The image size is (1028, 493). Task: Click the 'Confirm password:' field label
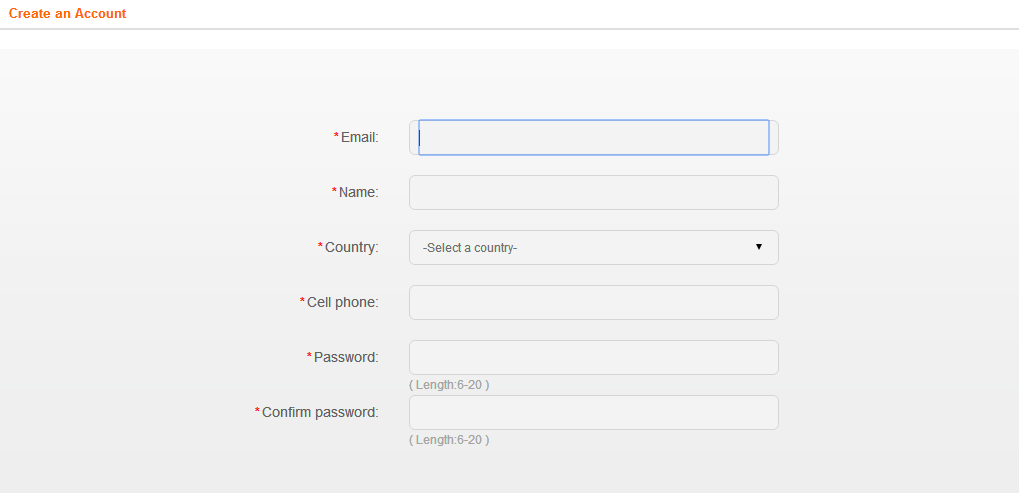point(321,413)
